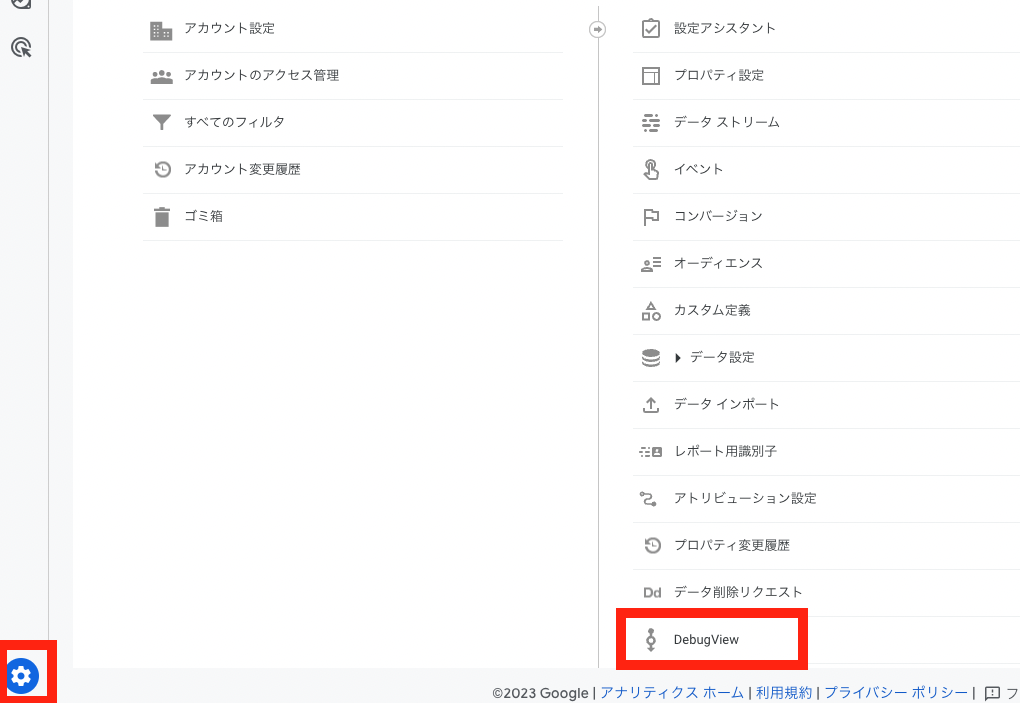
Task: Click the データ インポート upload icon
Action: (651, 404)
